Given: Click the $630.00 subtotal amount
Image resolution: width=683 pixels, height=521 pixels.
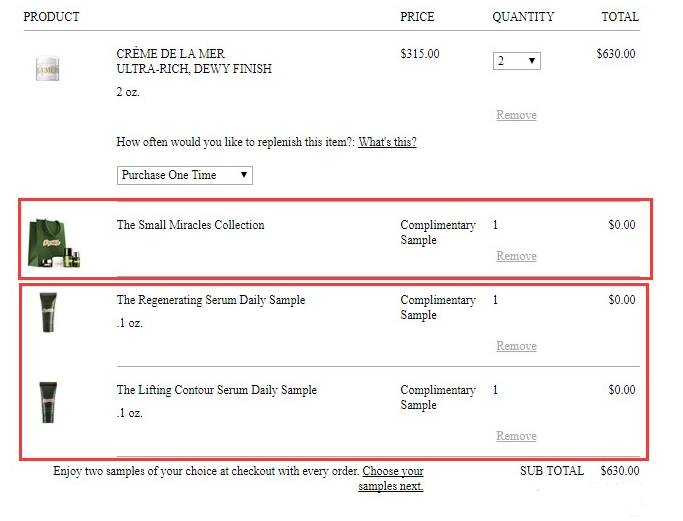Looking at the screenshot, I should (620, 471).
